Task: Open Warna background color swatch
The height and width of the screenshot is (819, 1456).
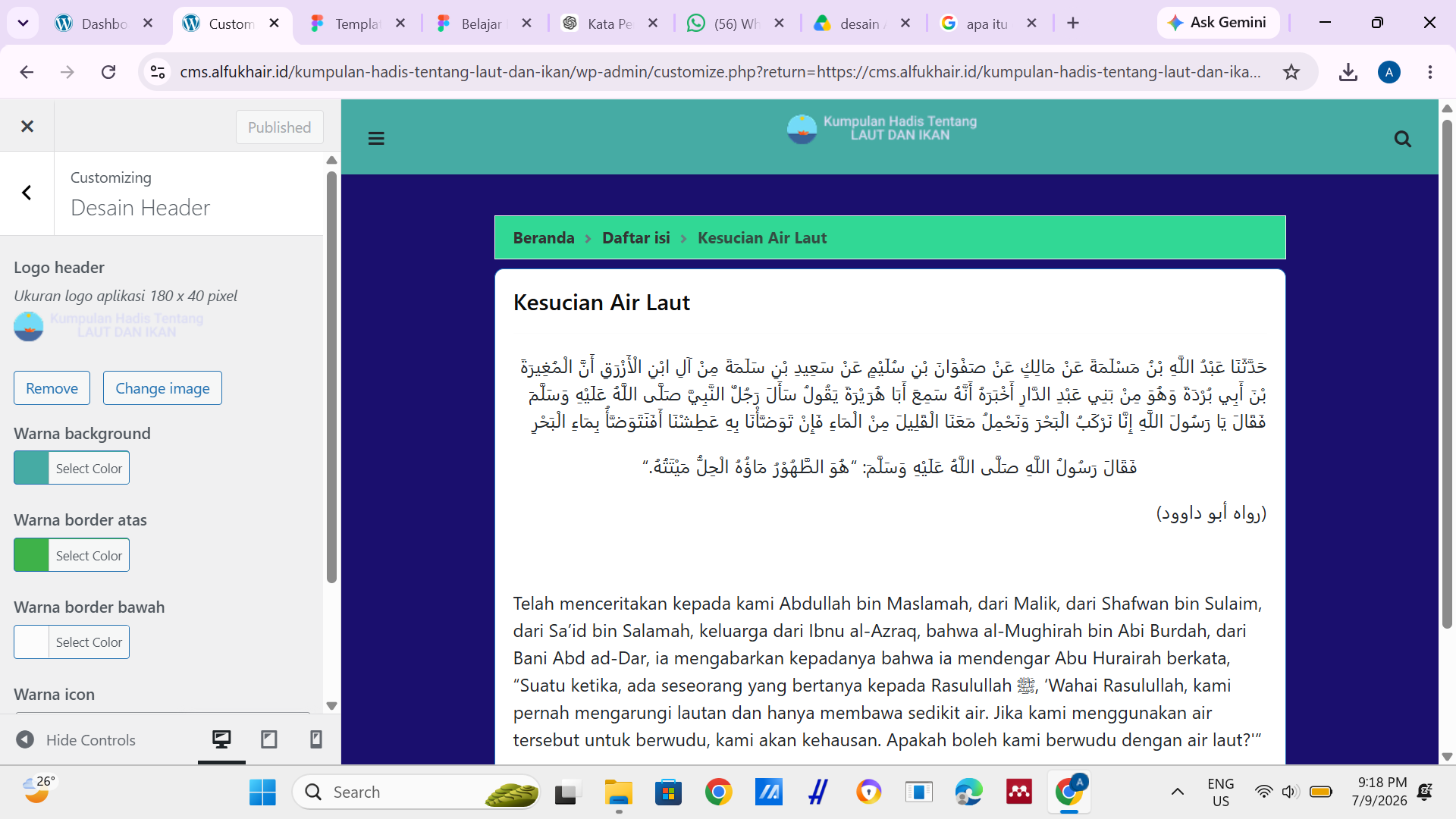Action: [x=31, y=468]
